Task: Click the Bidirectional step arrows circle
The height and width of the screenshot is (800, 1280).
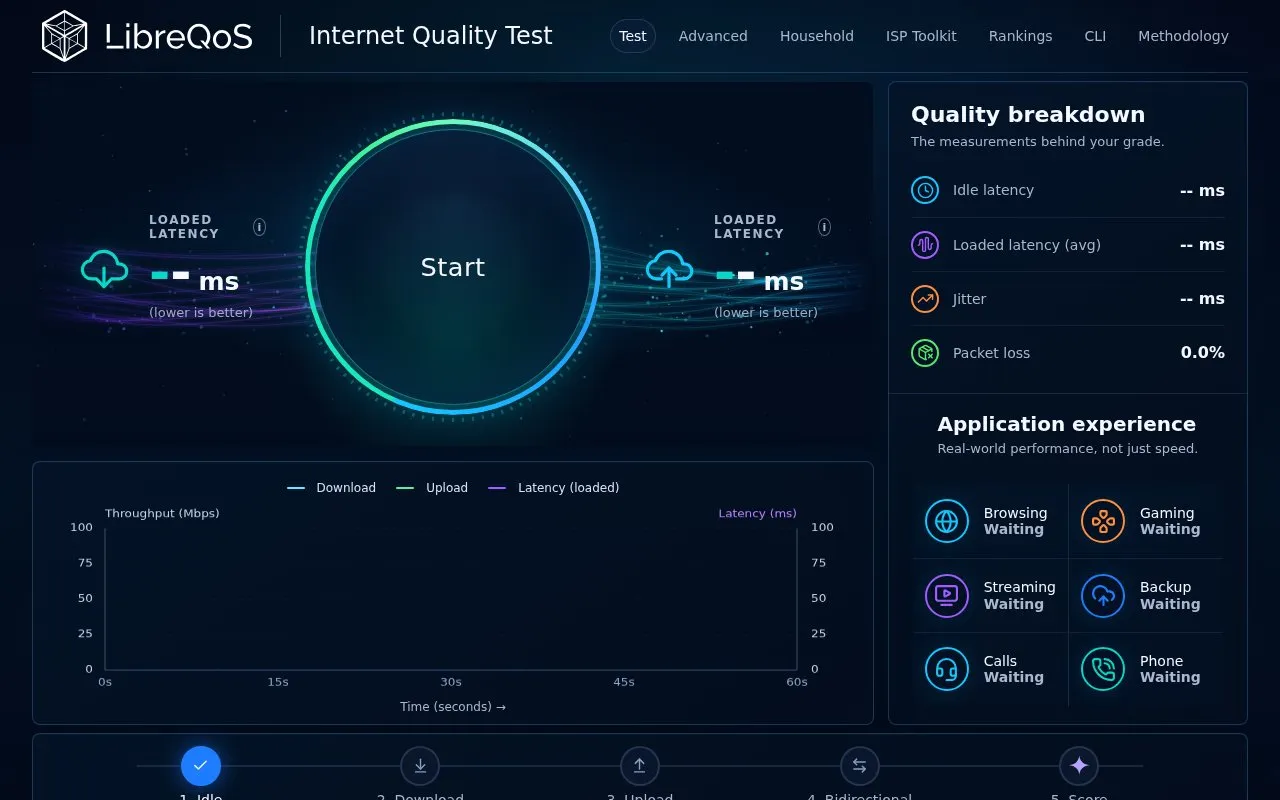Action: (x=860, y=766)
